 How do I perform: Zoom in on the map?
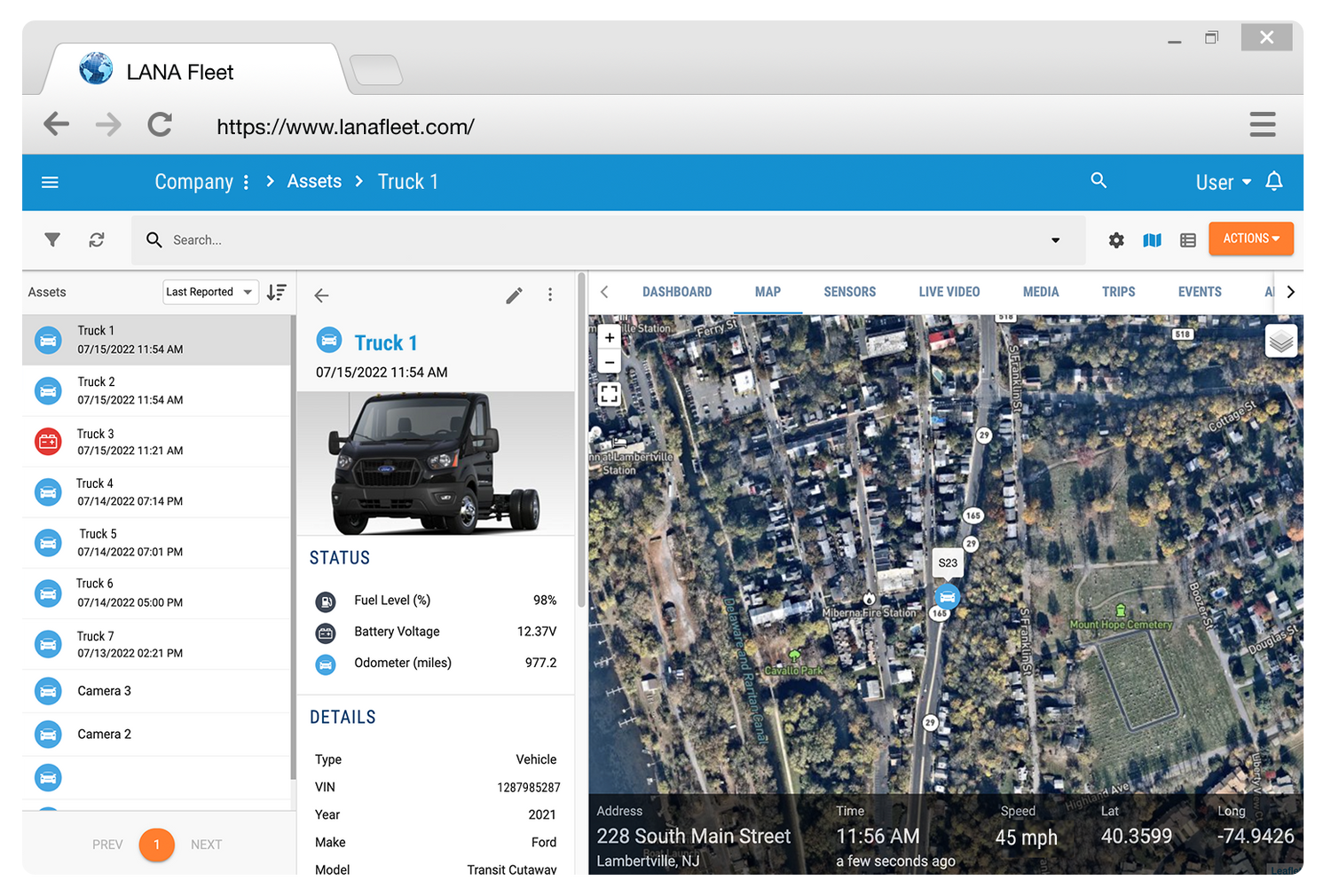609,338
